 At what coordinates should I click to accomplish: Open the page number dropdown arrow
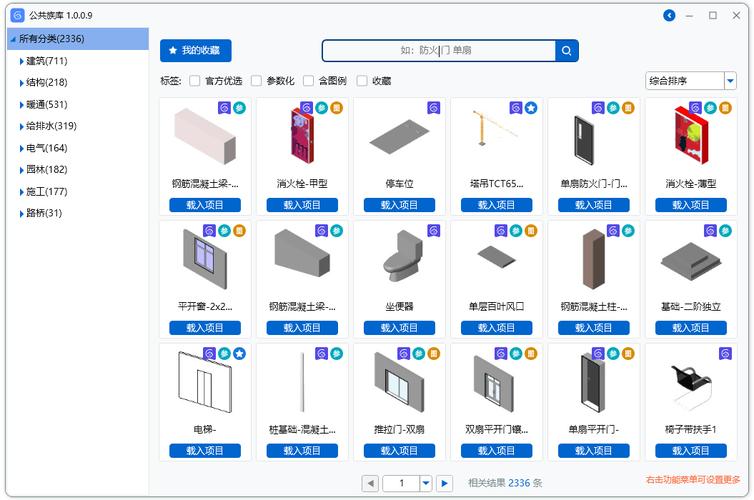pos(426,483)
